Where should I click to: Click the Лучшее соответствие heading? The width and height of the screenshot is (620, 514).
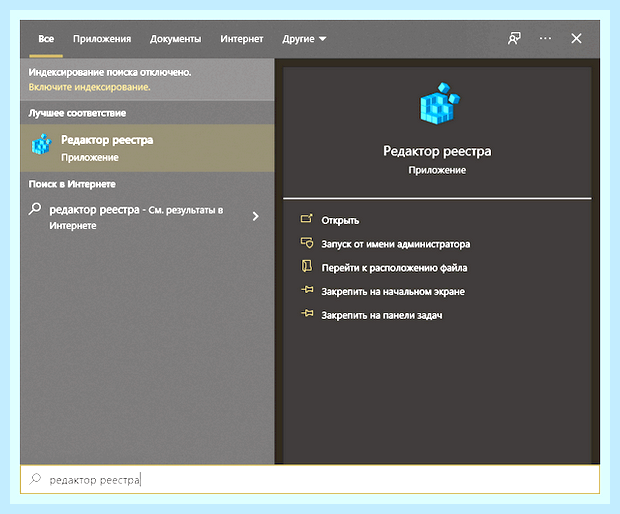click(x=77, y=113)
